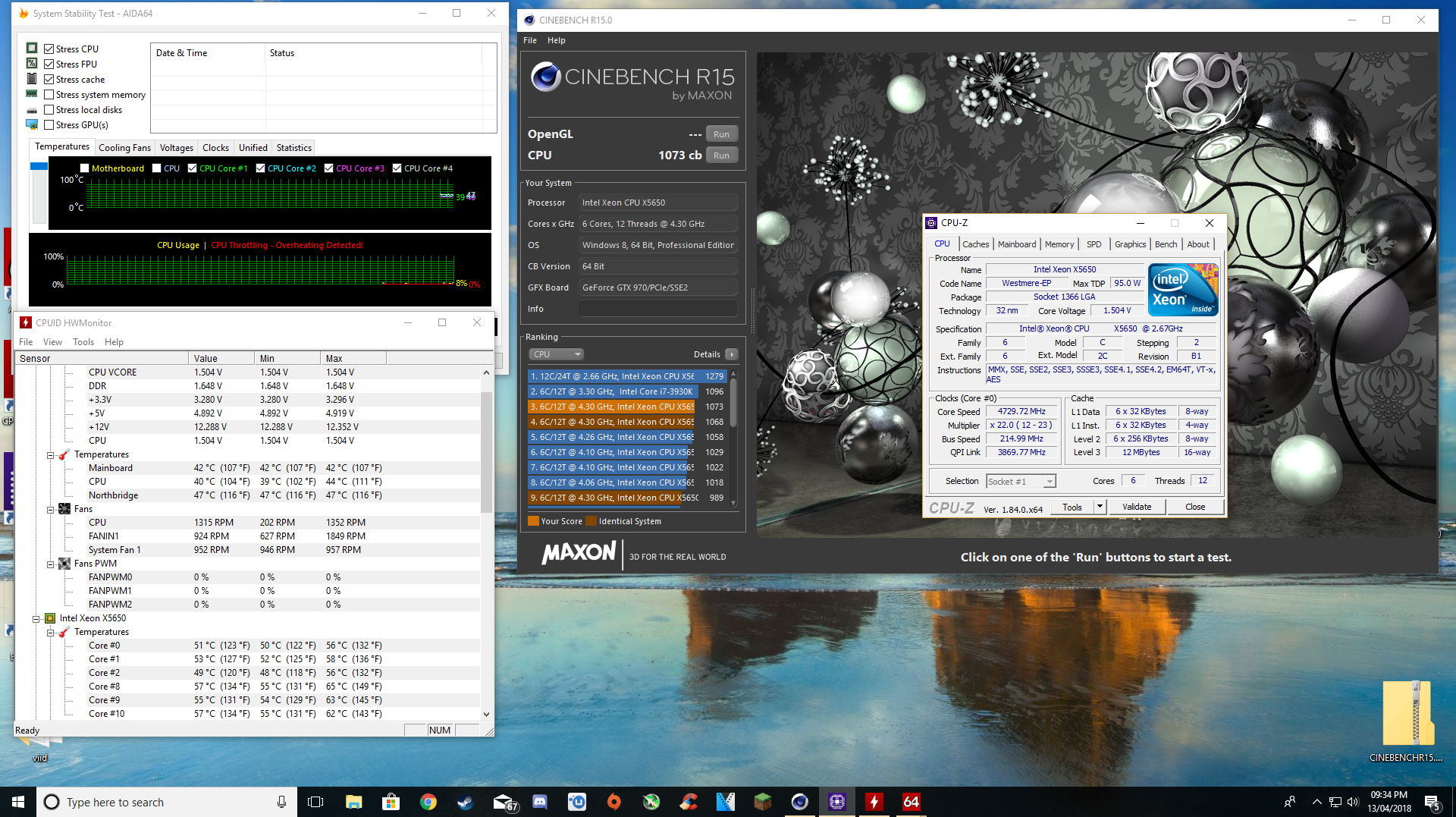Screen dimensions: 1456x817
Task: Switch to AIDA64 taskbar icon
Action: [x=912, y=802]
